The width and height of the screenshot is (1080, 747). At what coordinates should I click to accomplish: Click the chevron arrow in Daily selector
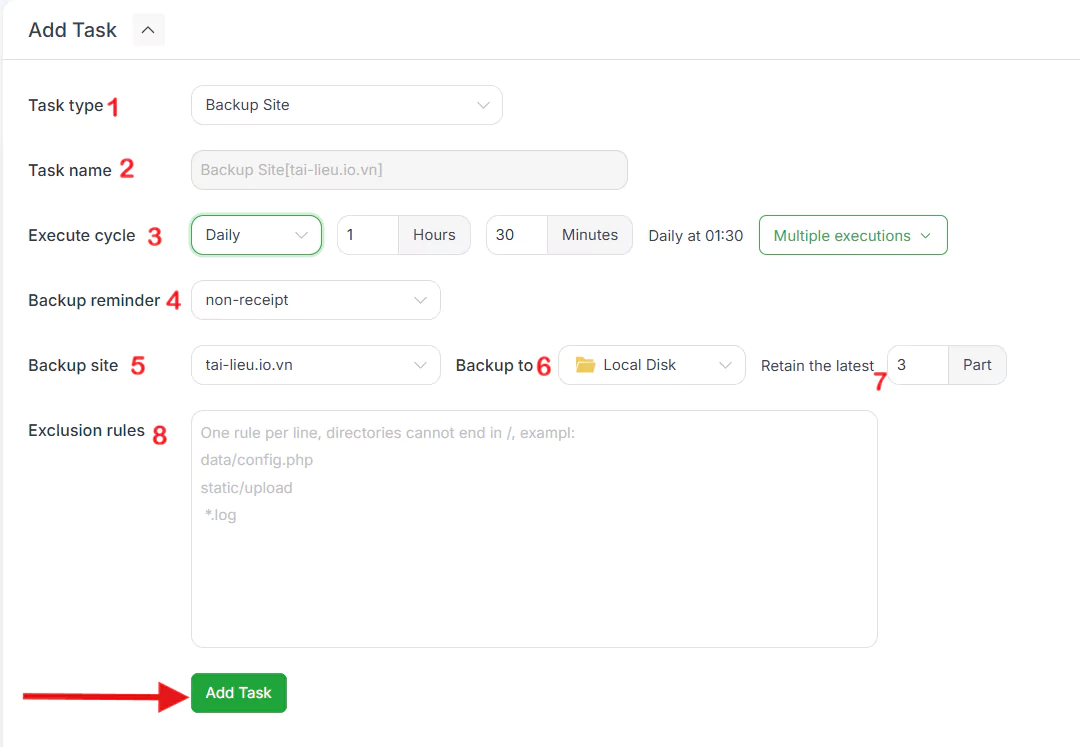click(x=302, y=235)
